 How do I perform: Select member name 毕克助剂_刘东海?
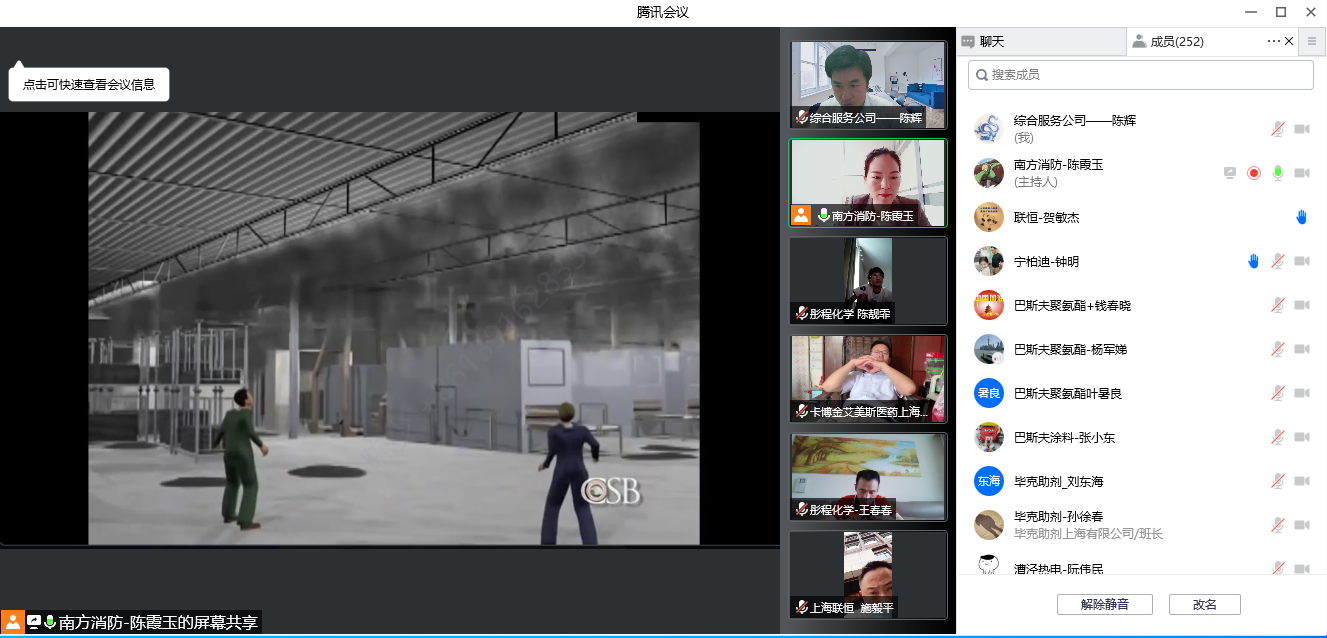point(1059,481)
